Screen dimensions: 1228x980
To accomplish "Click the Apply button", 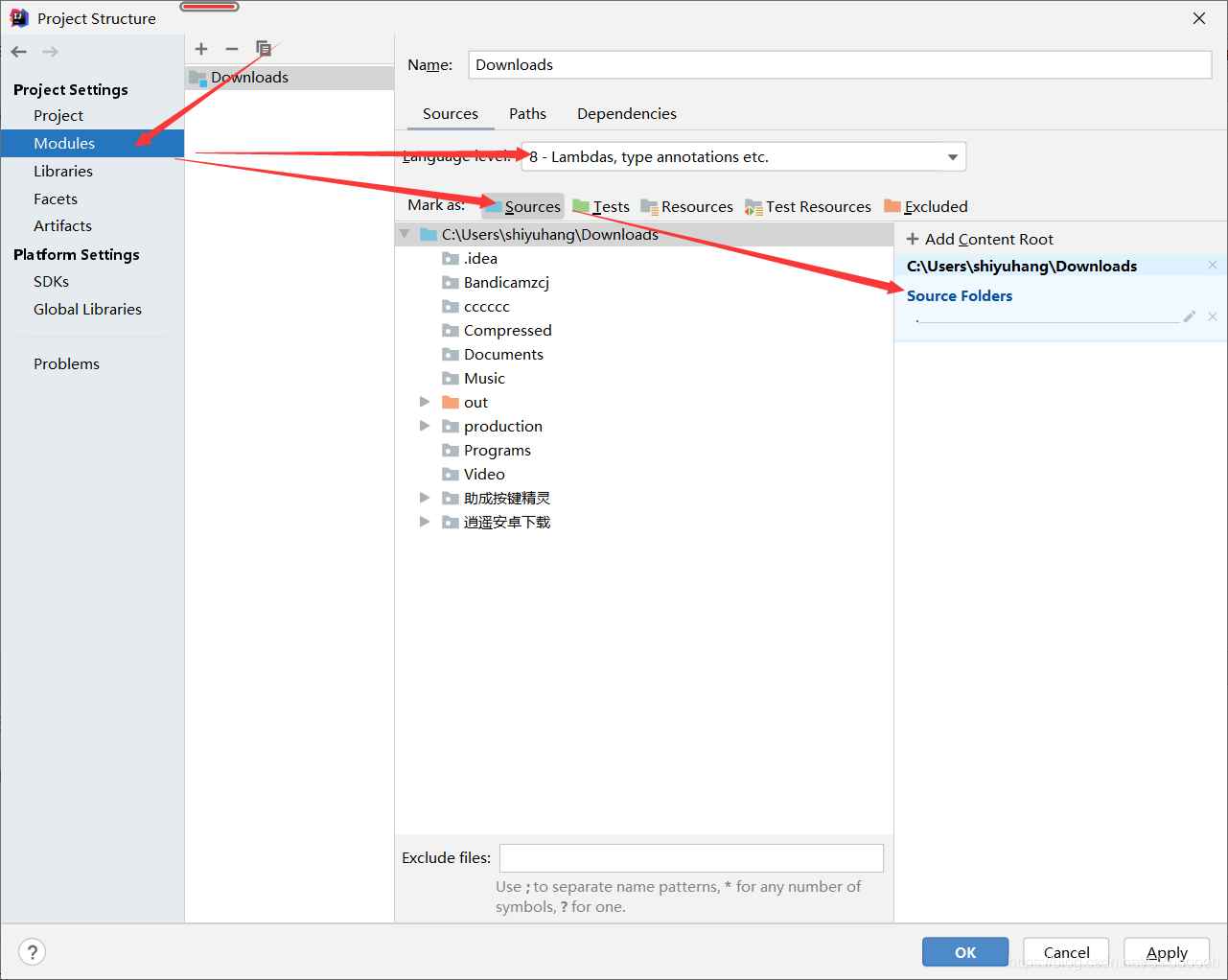I will click(1167, 952).
